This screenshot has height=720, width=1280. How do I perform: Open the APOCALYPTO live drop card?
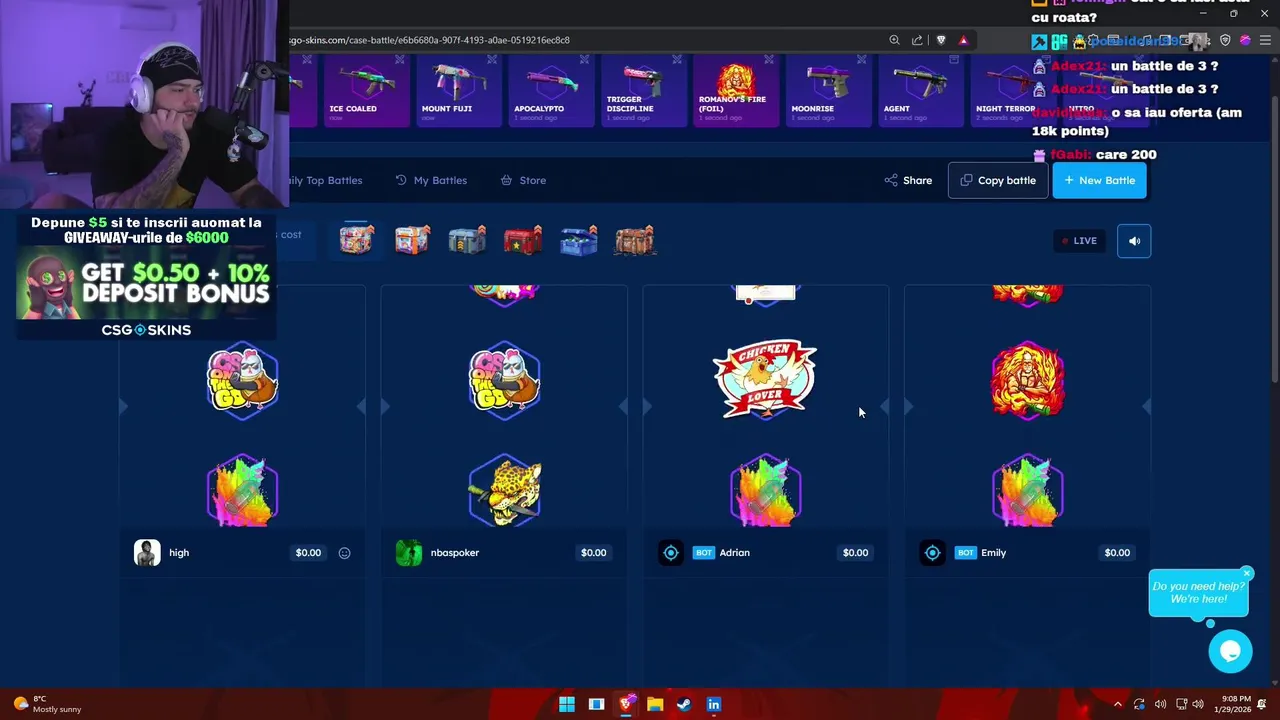(x=551, y=90)
